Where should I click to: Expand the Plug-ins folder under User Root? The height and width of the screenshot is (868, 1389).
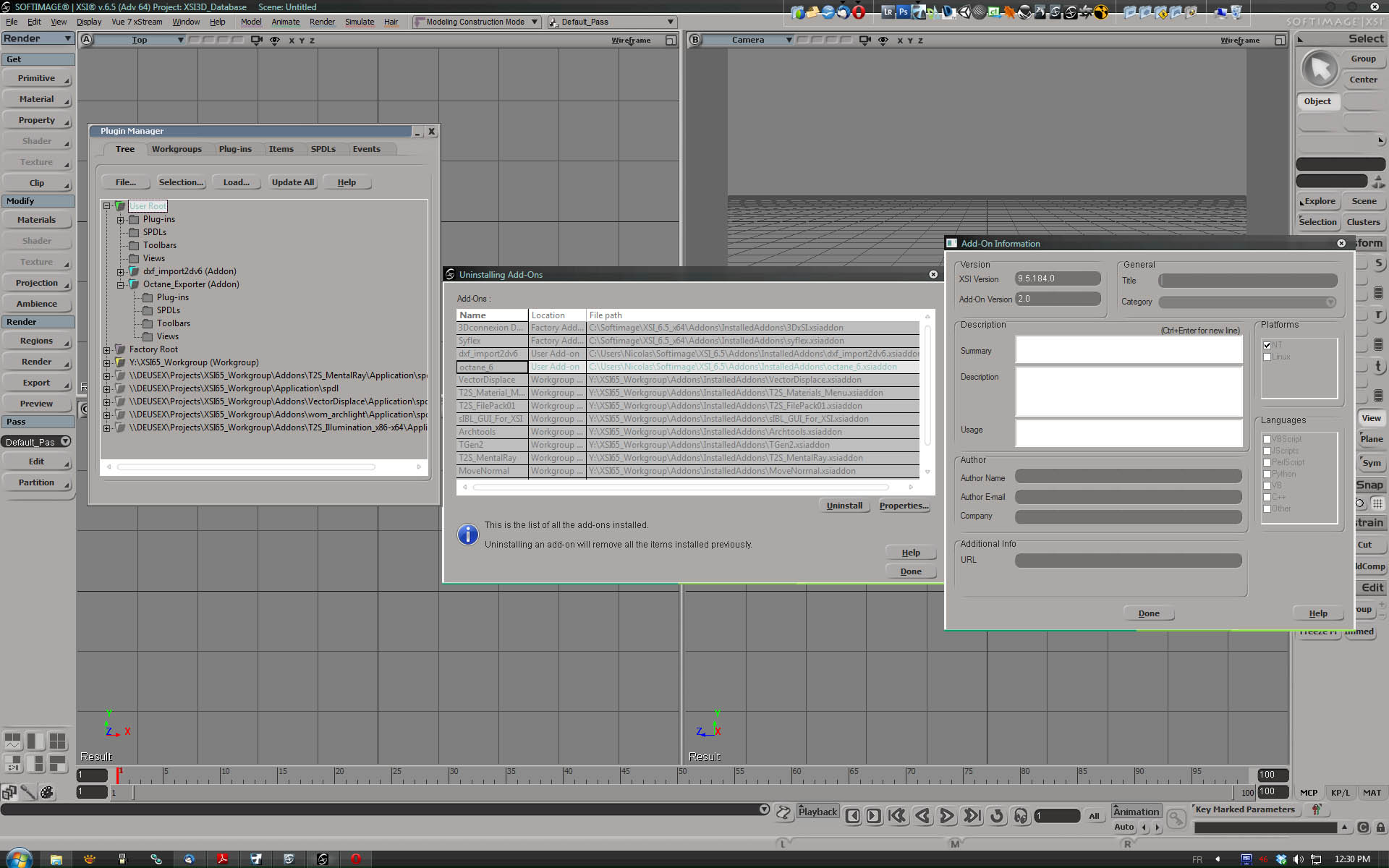(x=121, y=219)
